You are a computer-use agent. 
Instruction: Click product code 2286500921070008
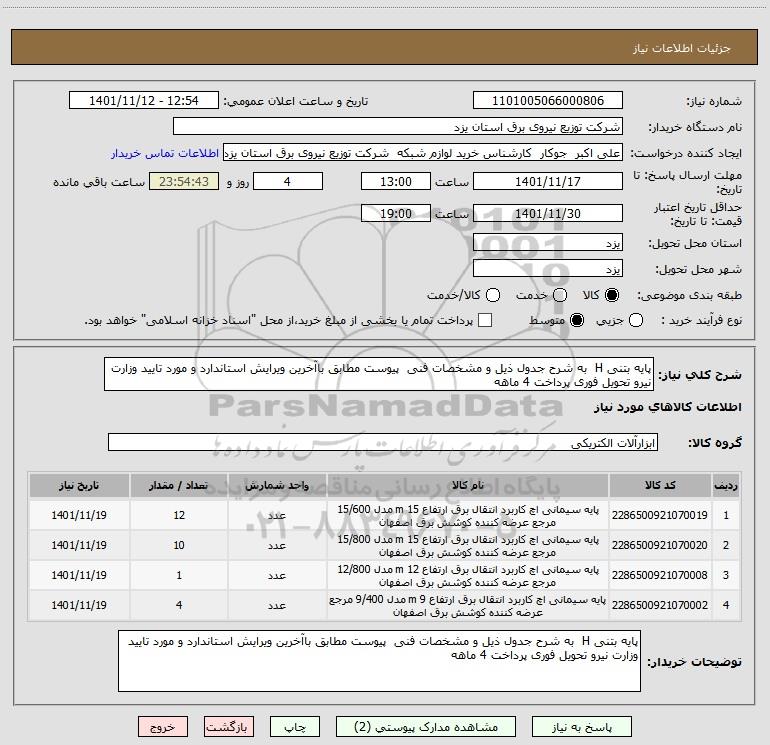coord(660,575)
